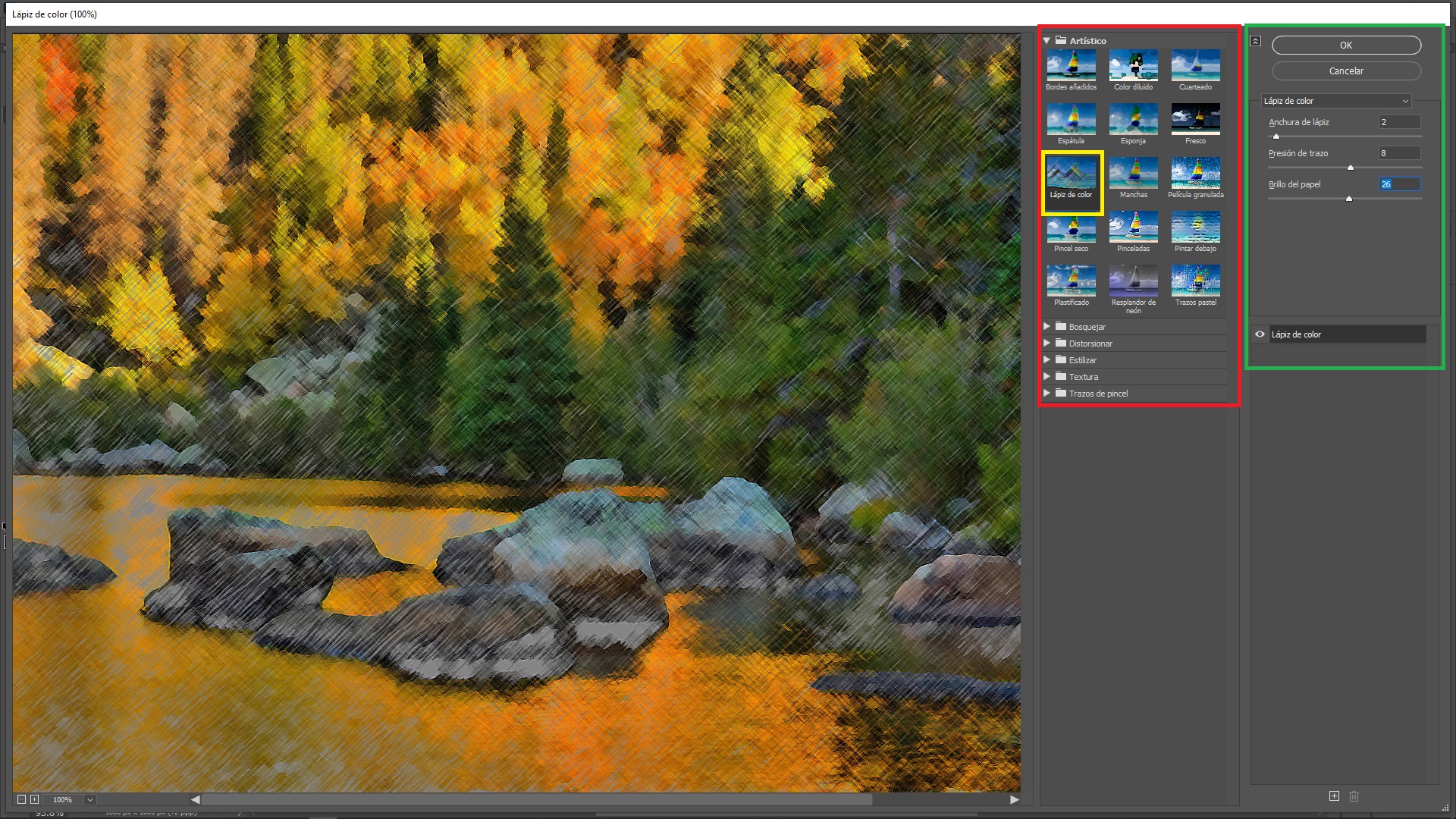Expand the Bosquejar folder
Image resolution: width=1456 pixels, height=819 pixels.
point(1046,327)
